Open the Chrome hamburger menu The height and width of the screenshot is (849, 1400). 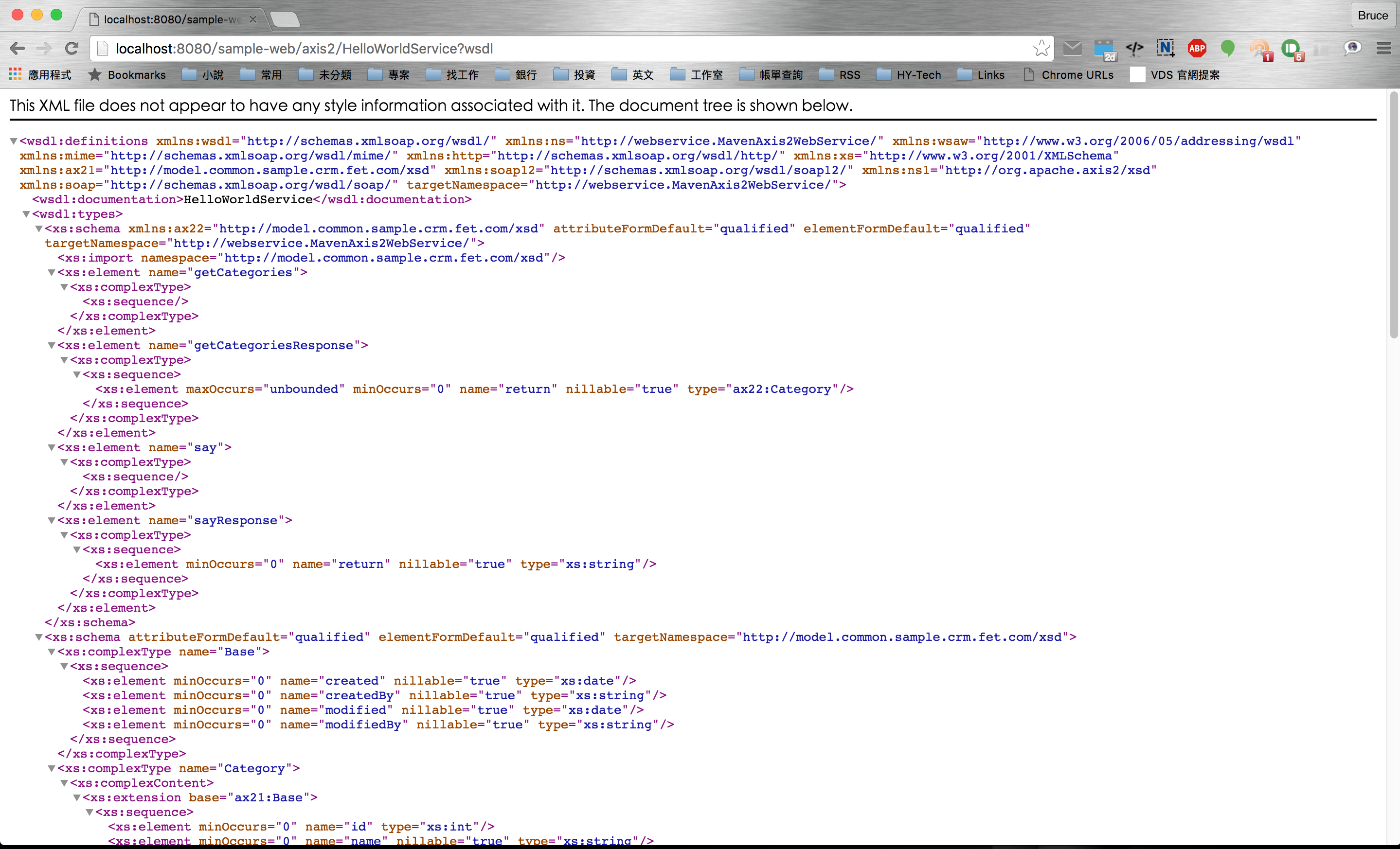tap(1383, 48)
